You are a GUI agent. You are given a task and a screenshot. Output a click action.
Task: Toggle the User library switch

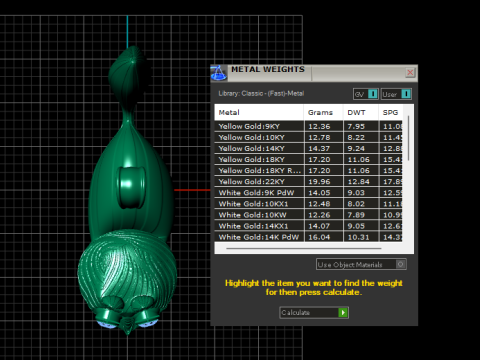tap(396, 94)
